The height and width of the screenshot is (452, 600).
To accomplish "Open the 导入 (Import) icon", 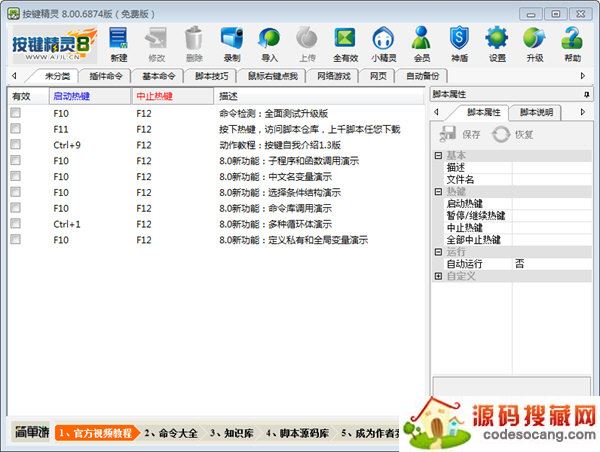I will pyautogui.click(x=269, y=44).
